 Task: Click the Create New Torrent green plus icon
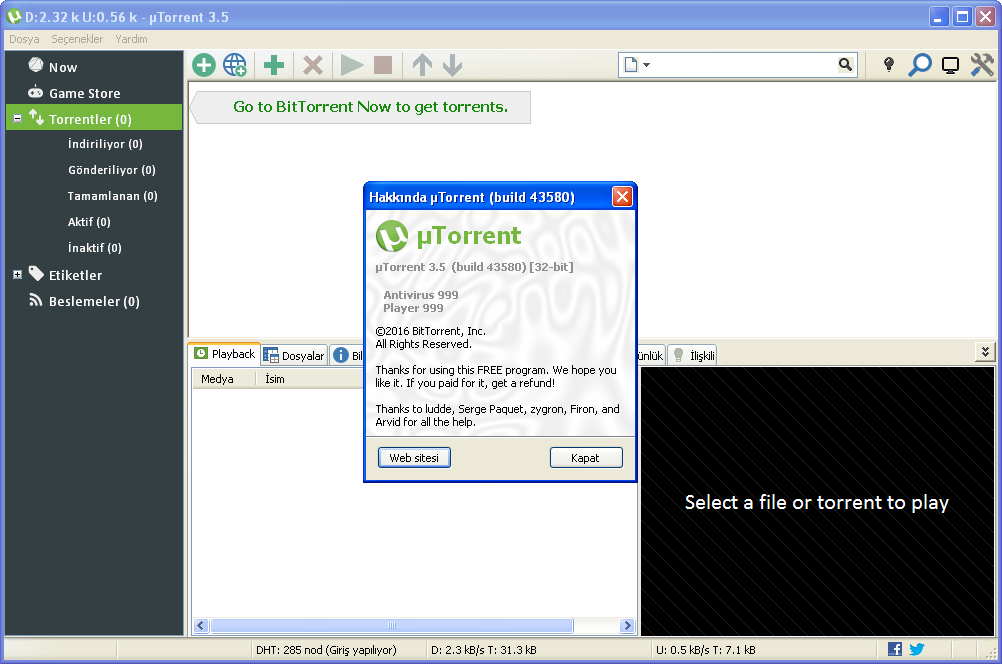pos(274,65)
